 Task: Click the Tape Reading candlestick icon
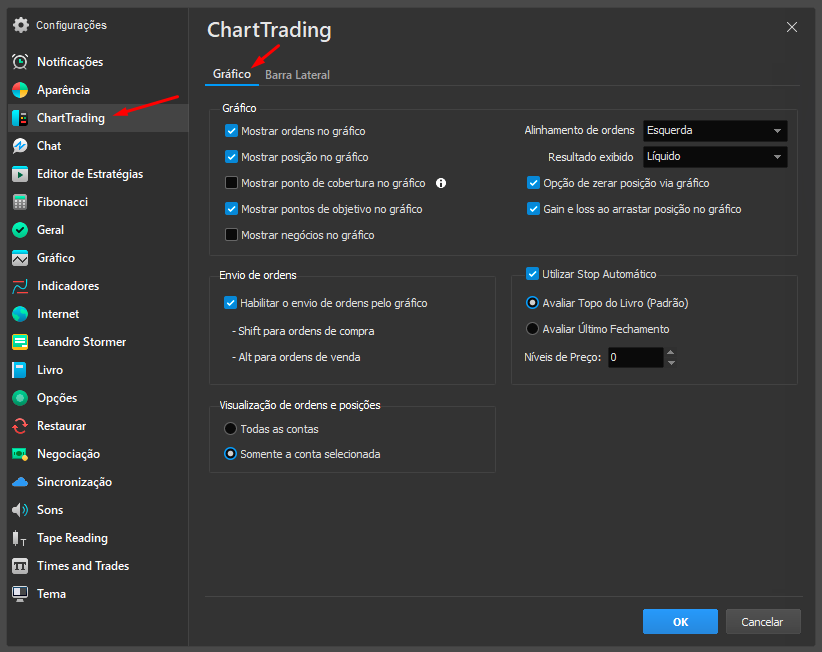tap(20, 538)
